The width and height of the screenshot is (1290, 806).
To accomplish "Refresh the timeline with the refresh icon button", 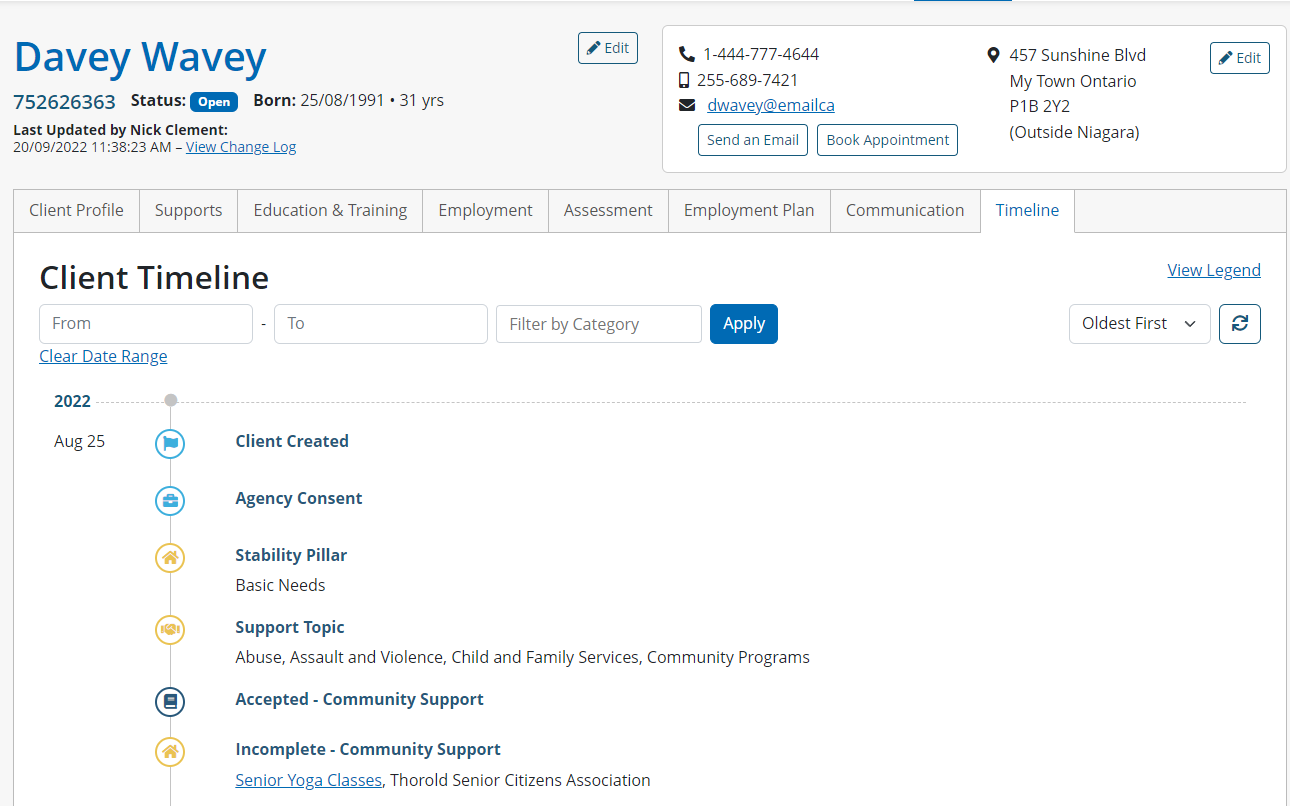I will click(x=1239, y=324).
